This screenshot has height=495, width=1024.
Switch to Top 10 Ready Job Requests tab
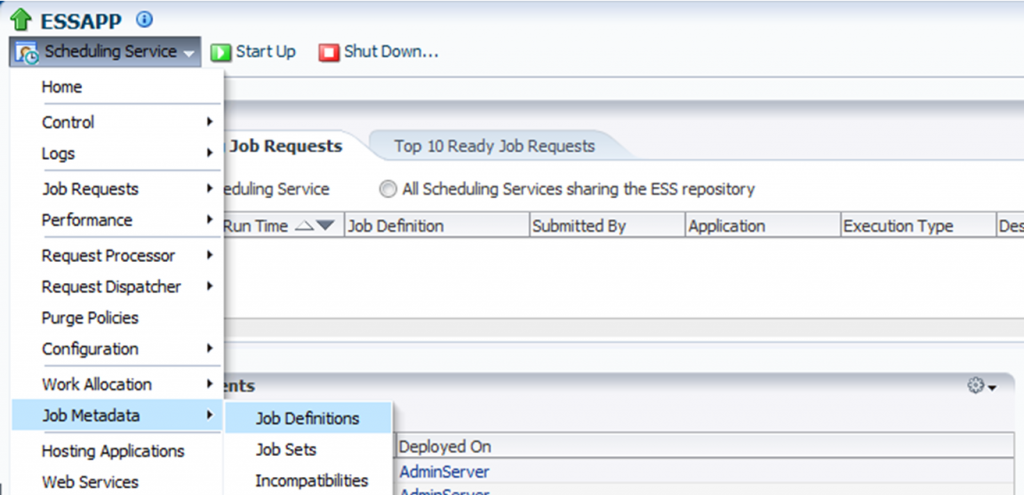pos(494,146)
